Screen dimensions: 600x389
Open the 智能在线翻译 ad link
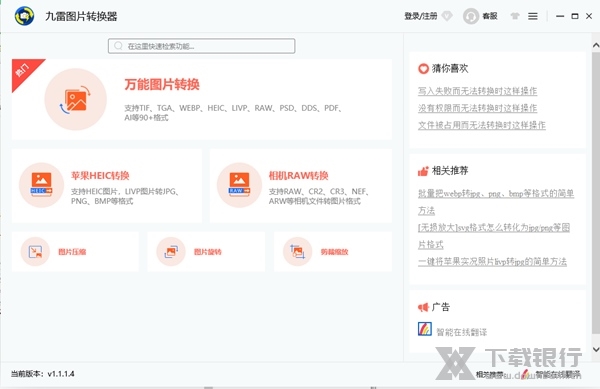(x=461, y=332)
